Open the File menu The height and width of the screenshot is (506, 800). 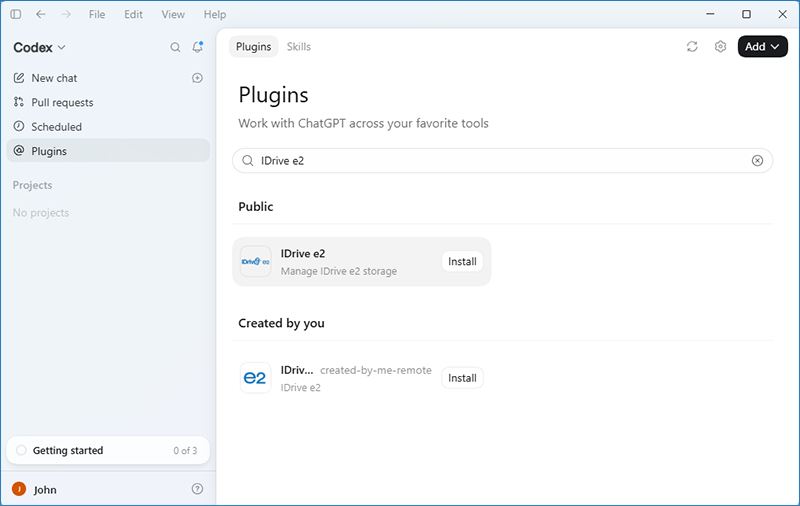coord(97,14)
